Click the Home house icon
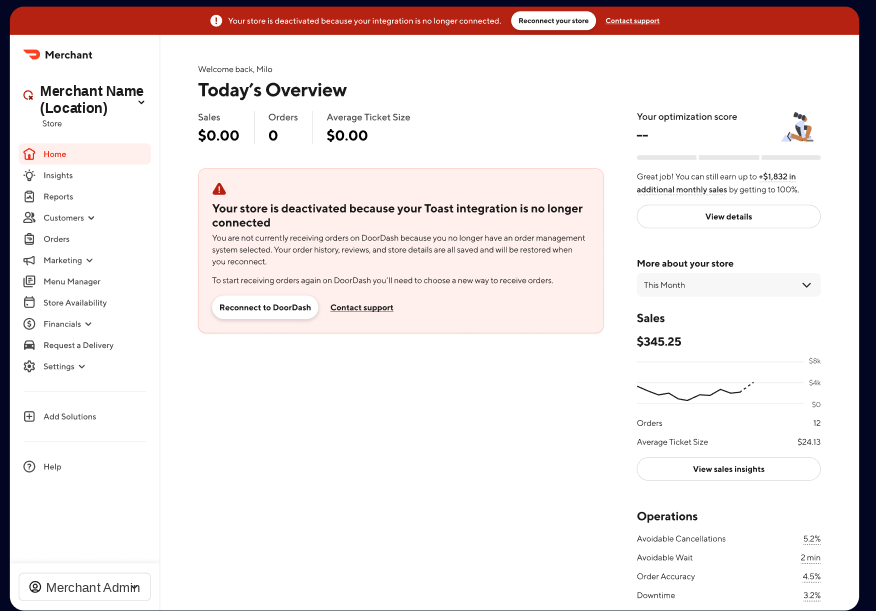876x611 pixels. pyautogui.click(x=30, y=154)
